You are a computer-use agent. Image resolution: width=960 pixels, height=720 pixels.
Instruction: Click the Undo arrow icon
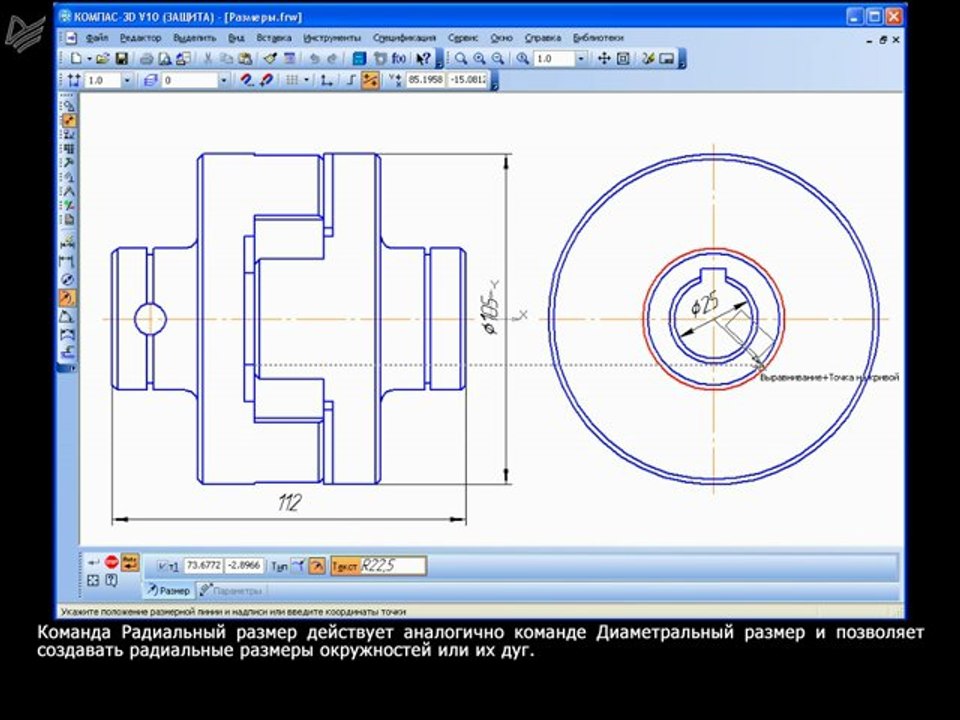point(314,59)
